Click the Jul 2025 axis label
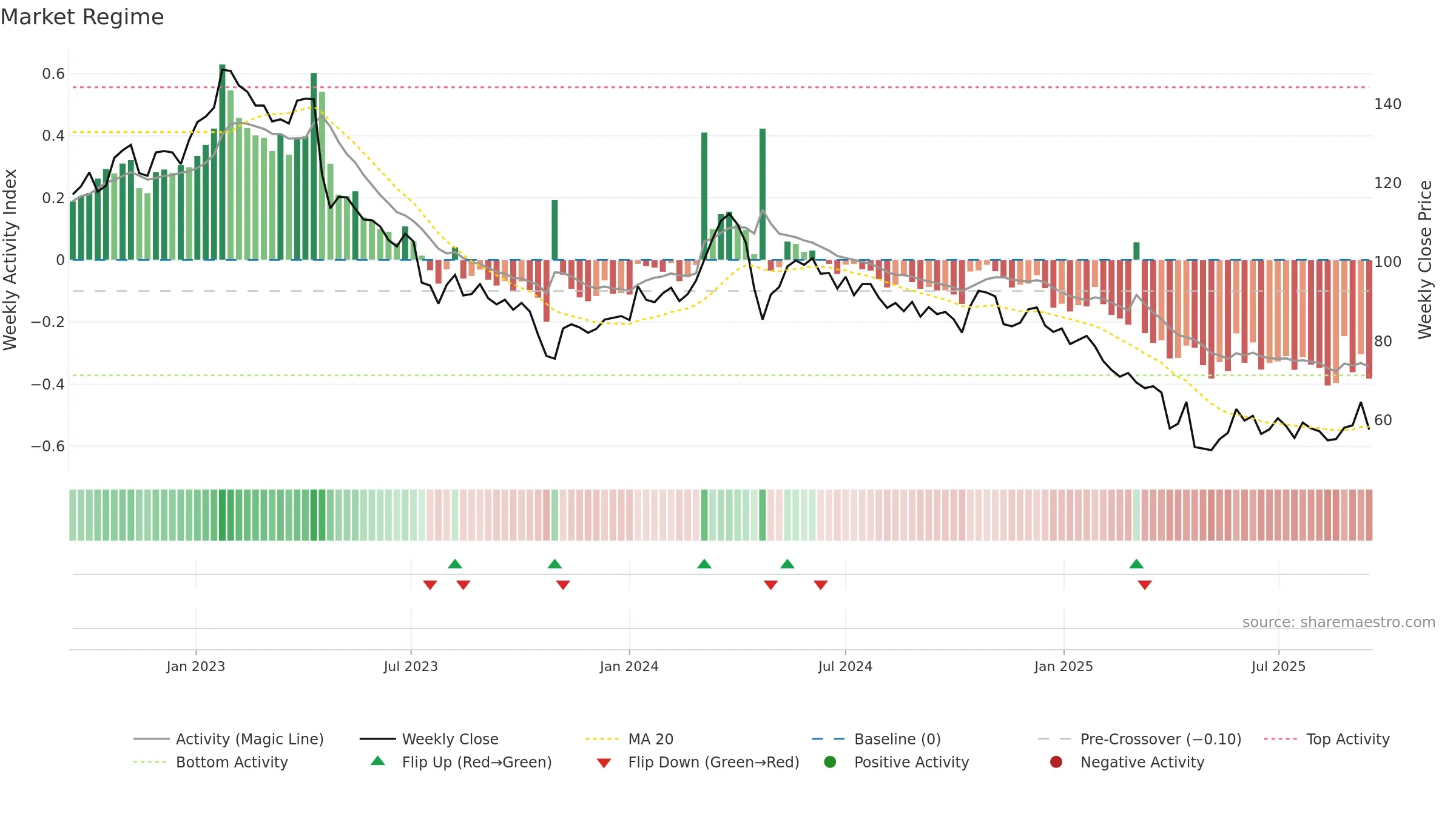 pyautogui.click(x=1278, y=666)
